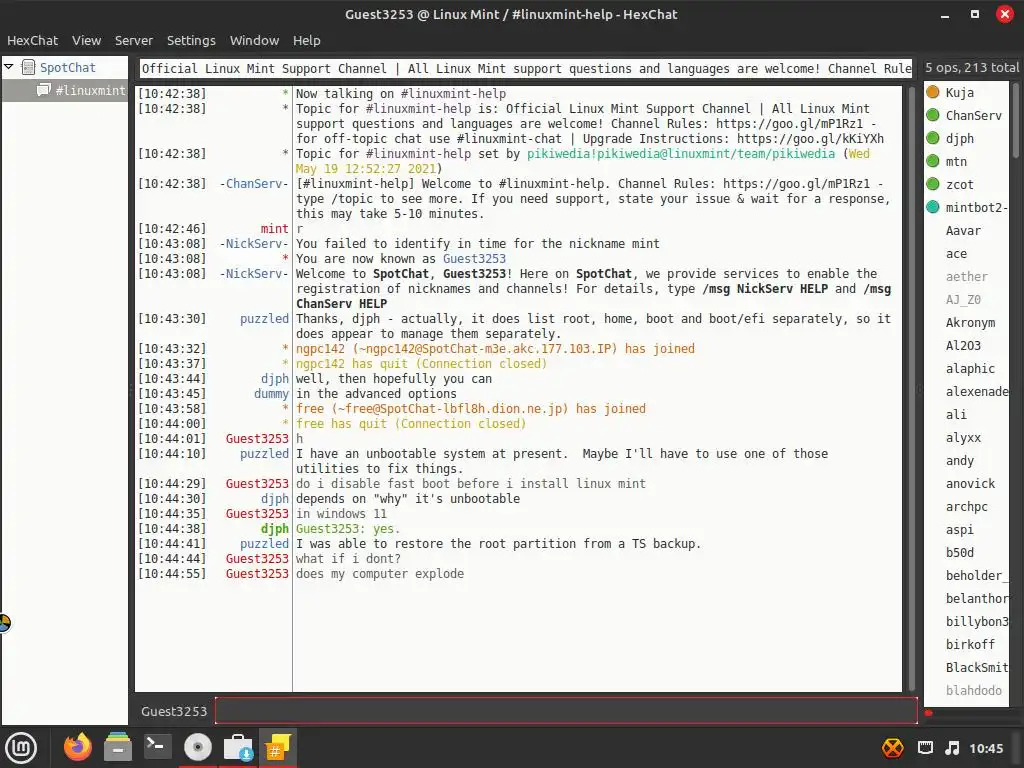
Task: Open the Help menu
Action: tap(306, 40)
